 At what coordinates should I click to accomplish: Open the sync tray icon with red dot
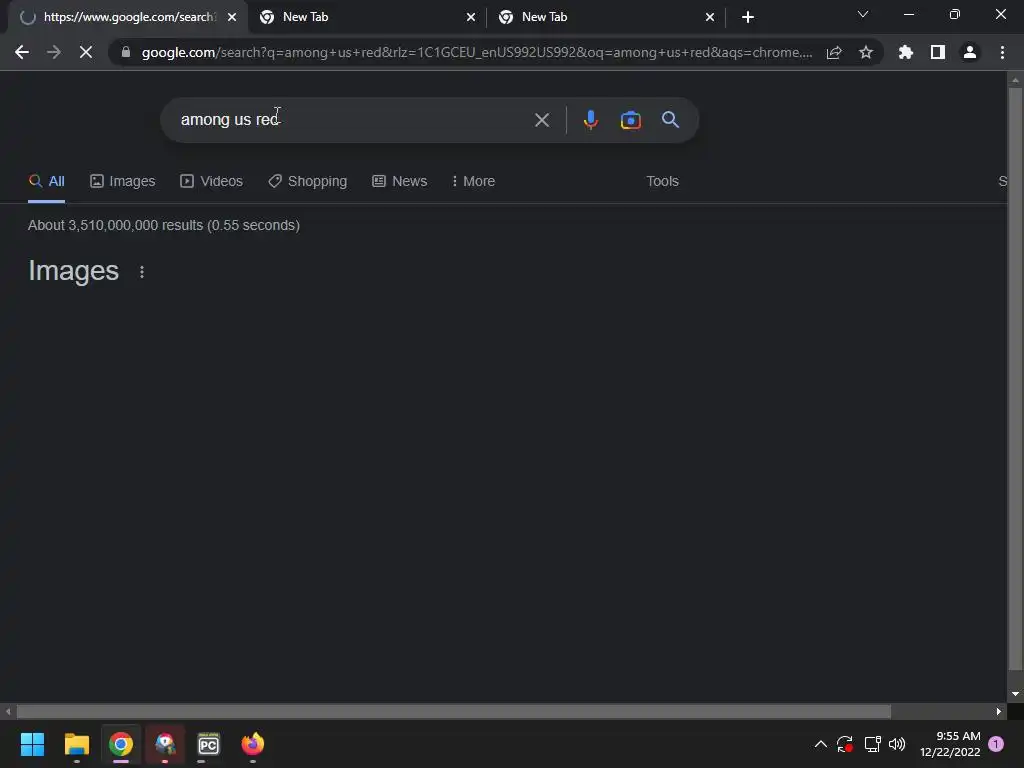click(x=845, y=744)
